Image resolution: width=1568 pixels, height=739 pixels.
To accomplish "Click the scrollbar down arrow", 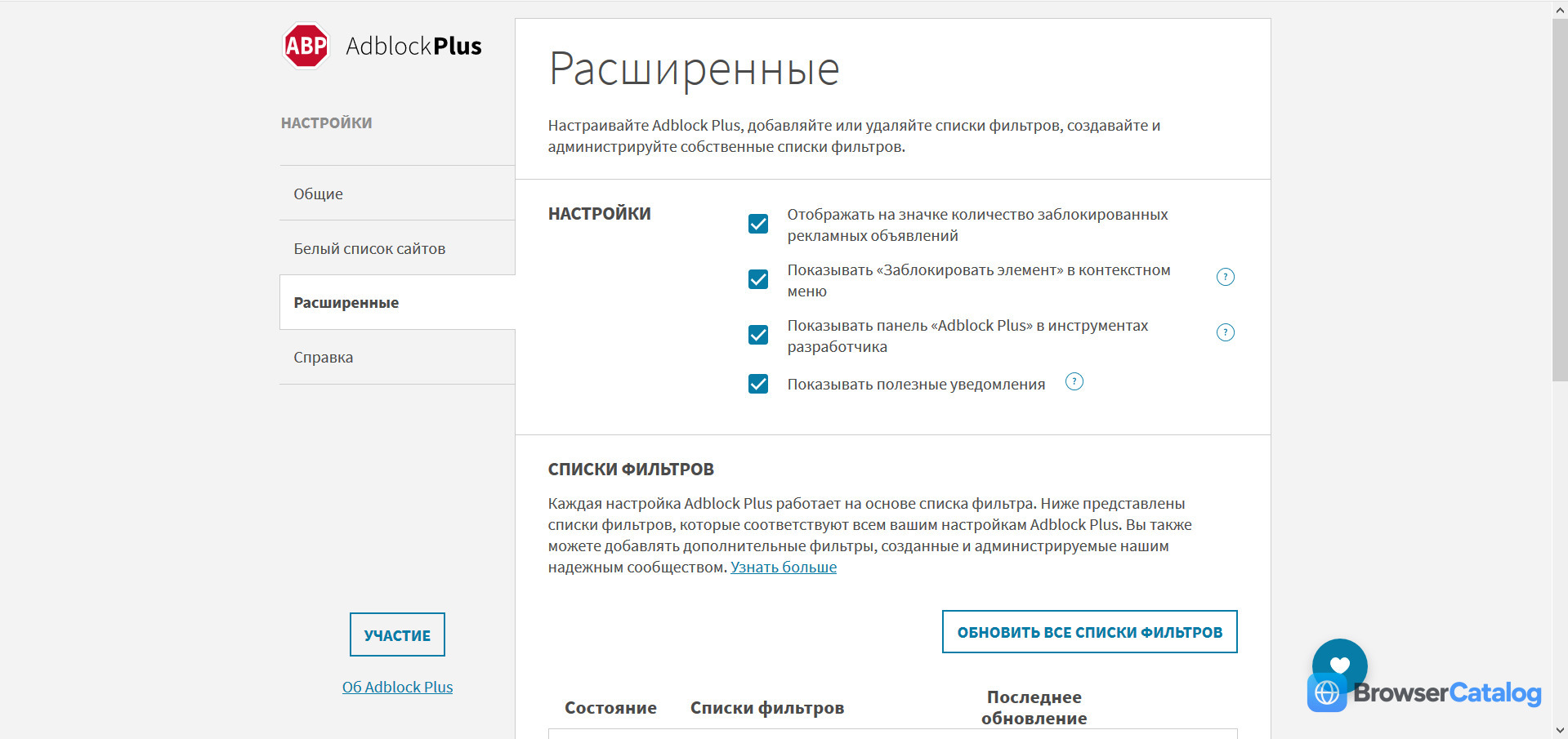I will tap(1560, 730).
